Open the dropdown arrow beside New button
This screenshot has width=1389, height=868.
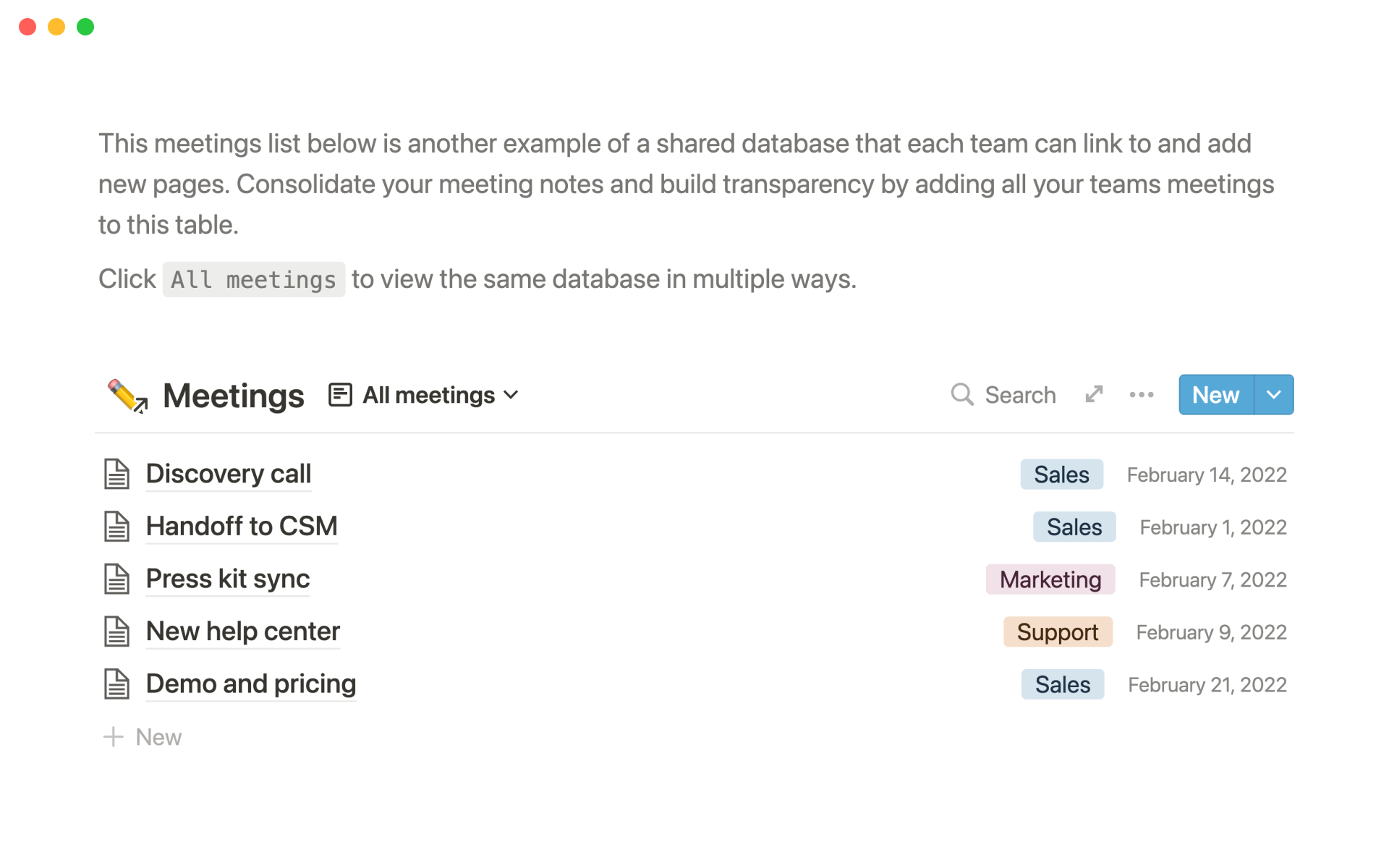(1274, 395)
